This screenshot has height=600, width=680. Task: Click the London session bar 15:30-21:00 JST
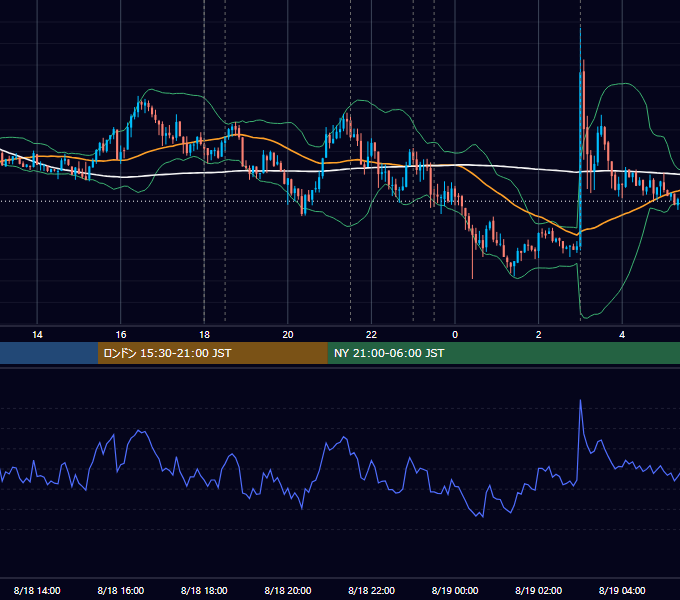click(x=212, y=353)
